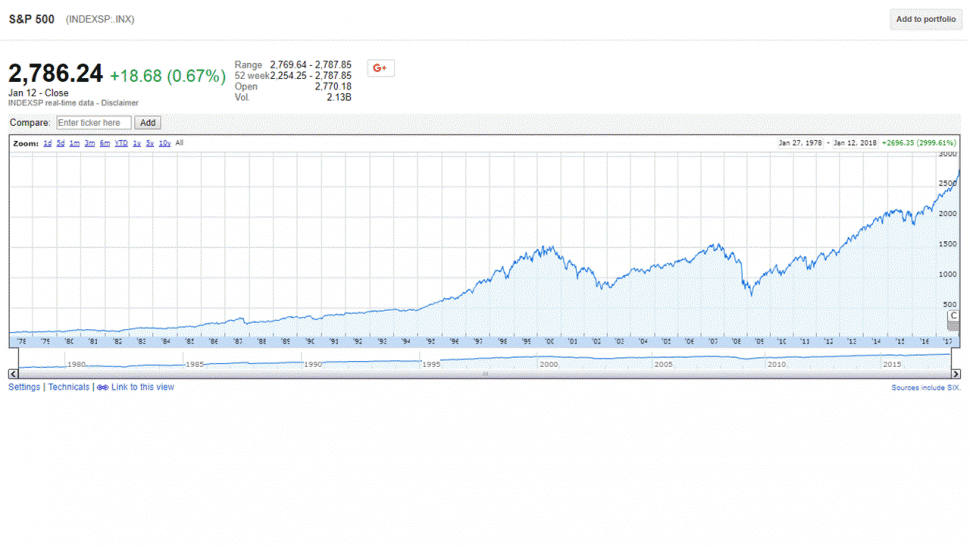The height and width of the screenshot is (546, 970).
Task: Set chart zoom to 1d
Action: tap(47, 143)
